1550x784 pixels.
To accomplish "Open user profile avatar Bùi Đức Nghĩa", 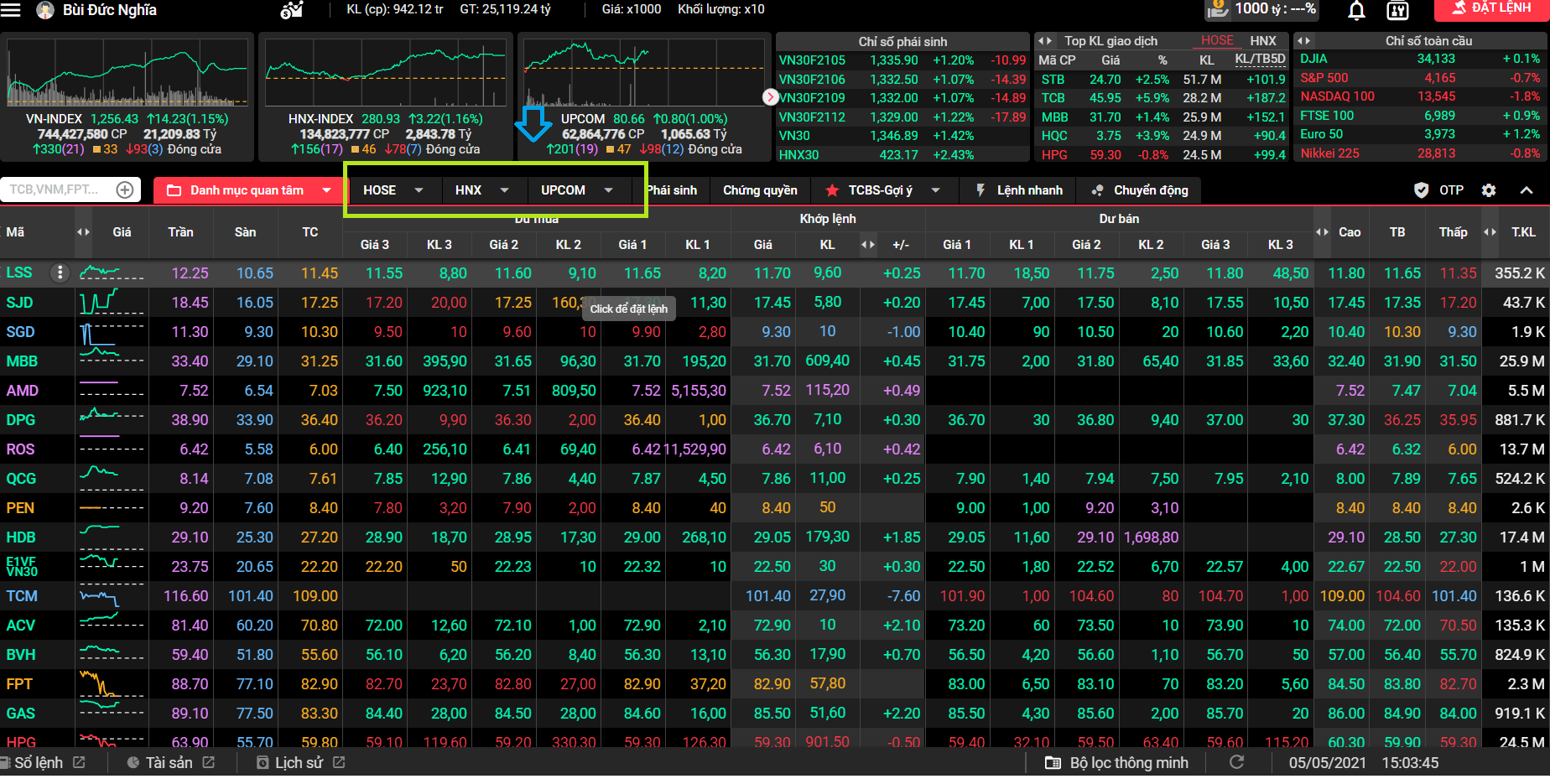I will pyautogui.click(x=44, y=10).
